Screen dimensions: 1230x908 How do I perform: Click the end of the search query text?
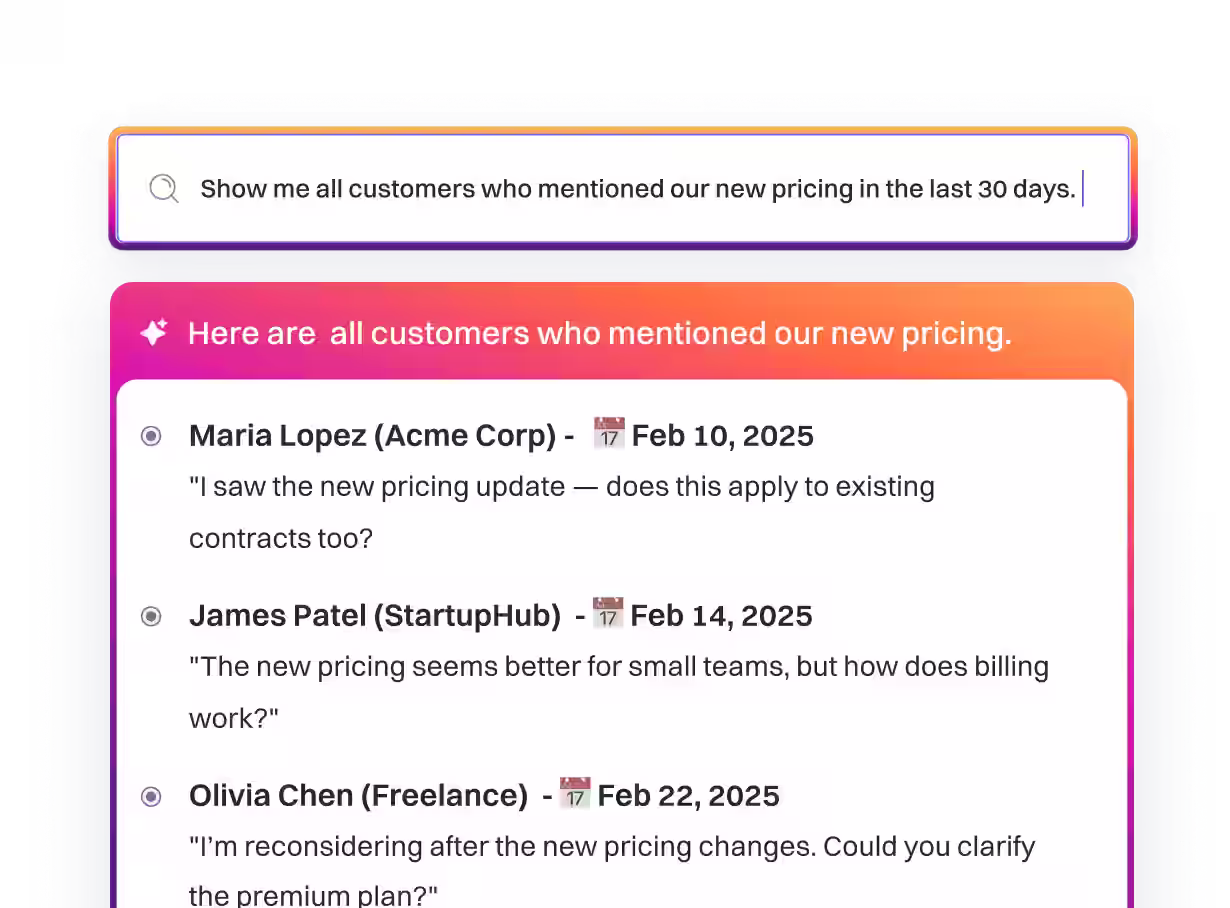coord(1078,189)
